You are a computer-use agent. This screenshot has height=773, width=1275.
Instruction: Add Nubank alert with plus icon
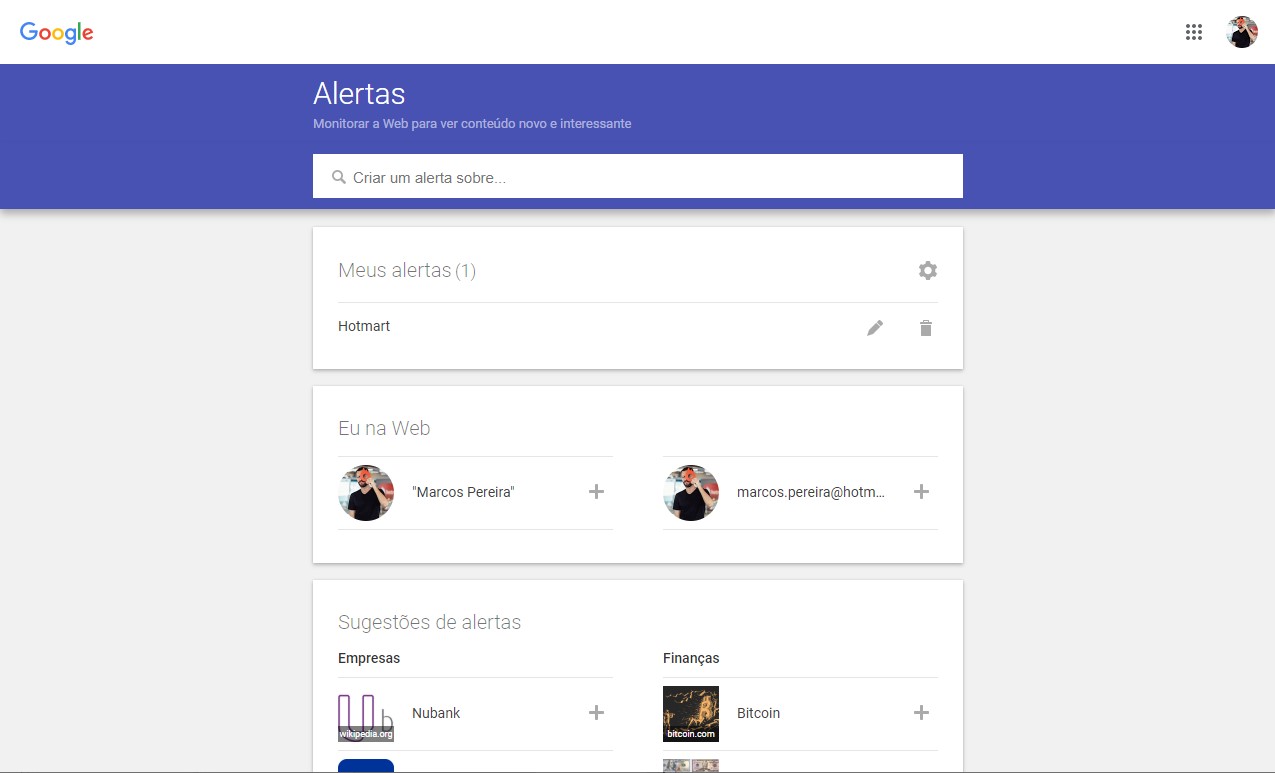tap(596, 712)
